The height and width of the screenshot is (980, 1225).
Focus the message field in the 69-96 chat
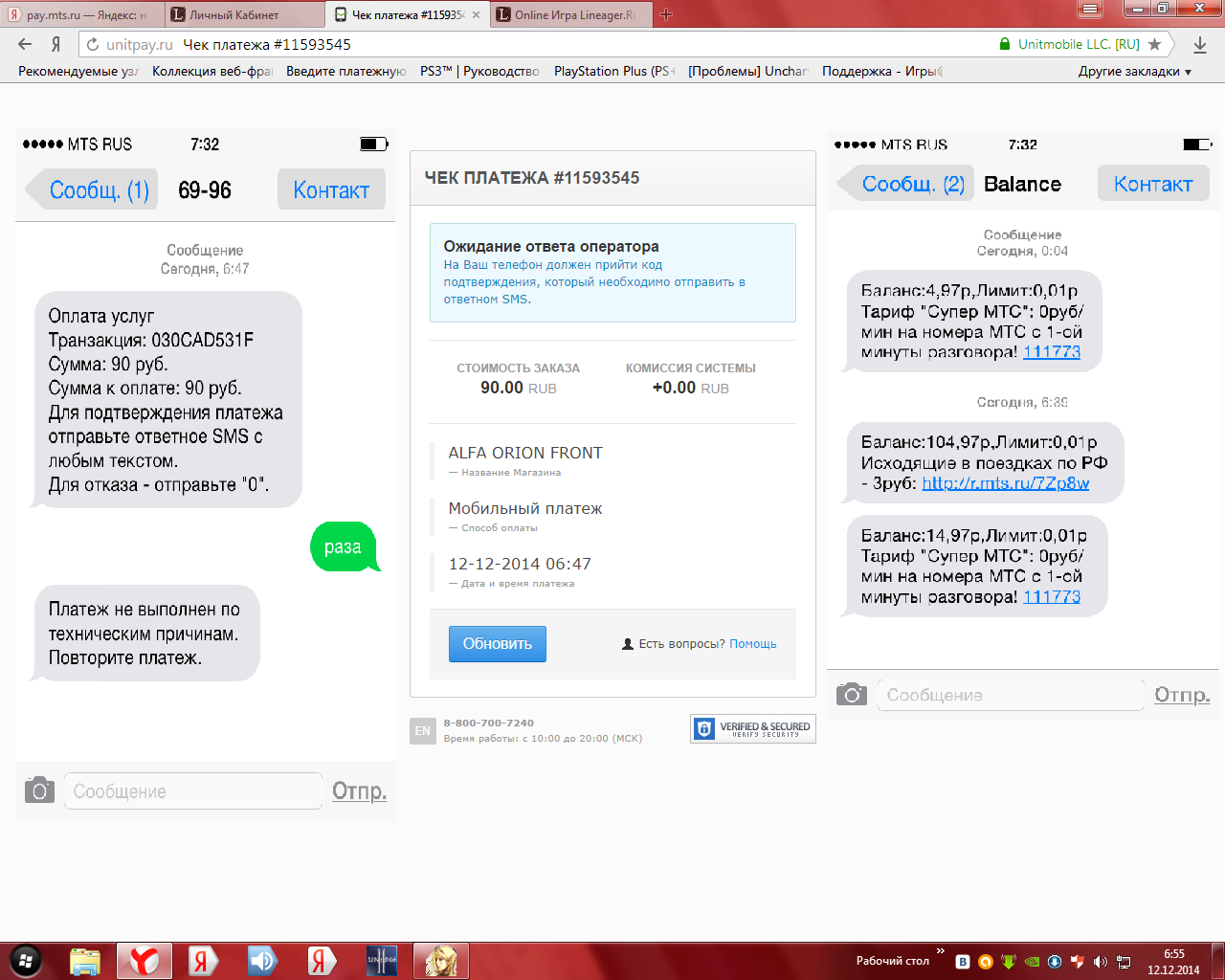193,791
